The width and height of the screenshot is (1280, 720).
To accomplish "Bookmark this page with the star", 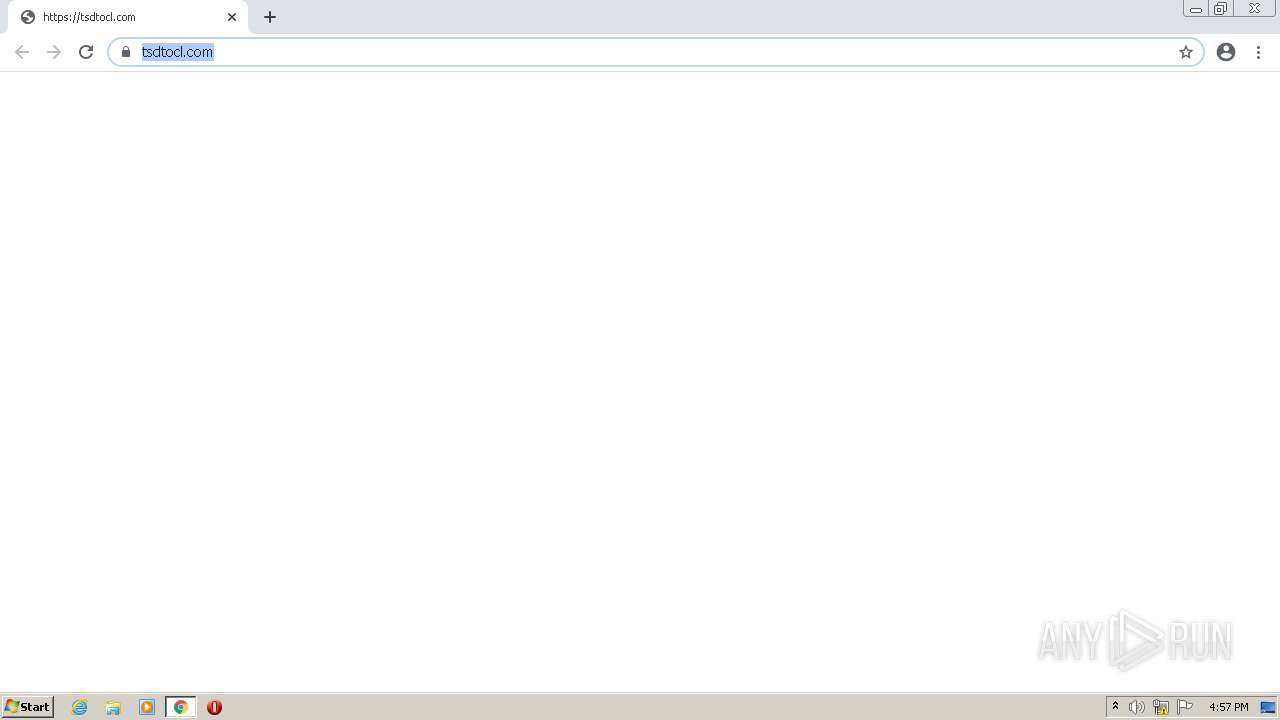I will [1186, 52].
